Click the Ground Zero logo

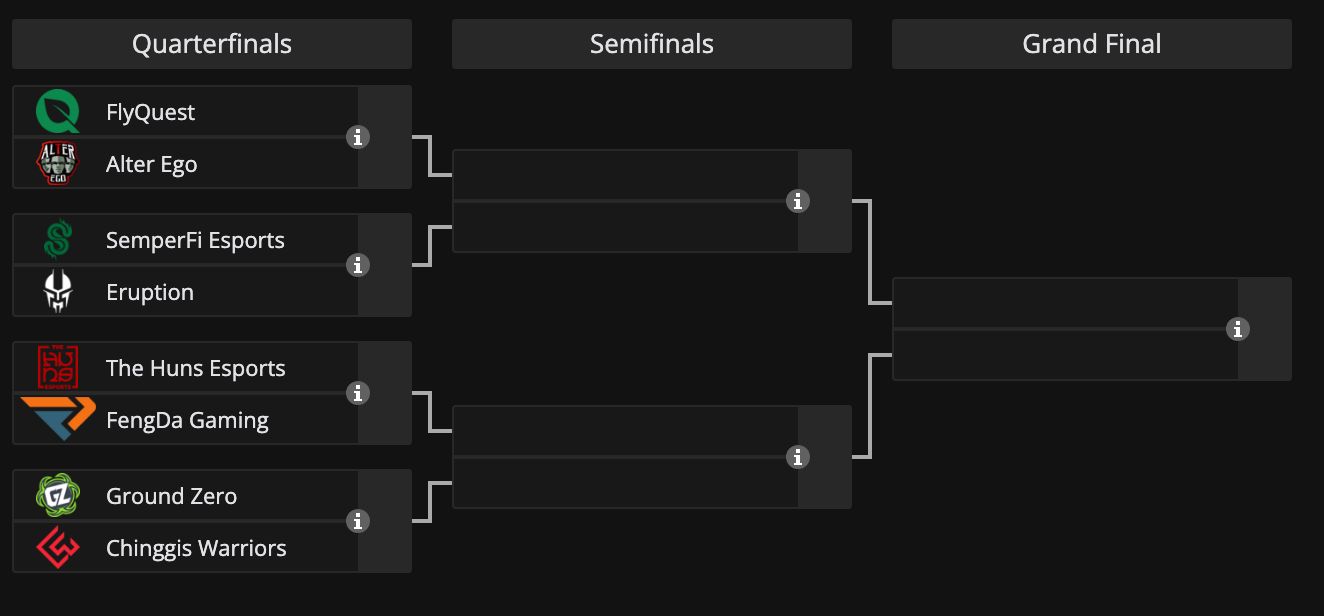pyautogui.click(x=58, y=496)
